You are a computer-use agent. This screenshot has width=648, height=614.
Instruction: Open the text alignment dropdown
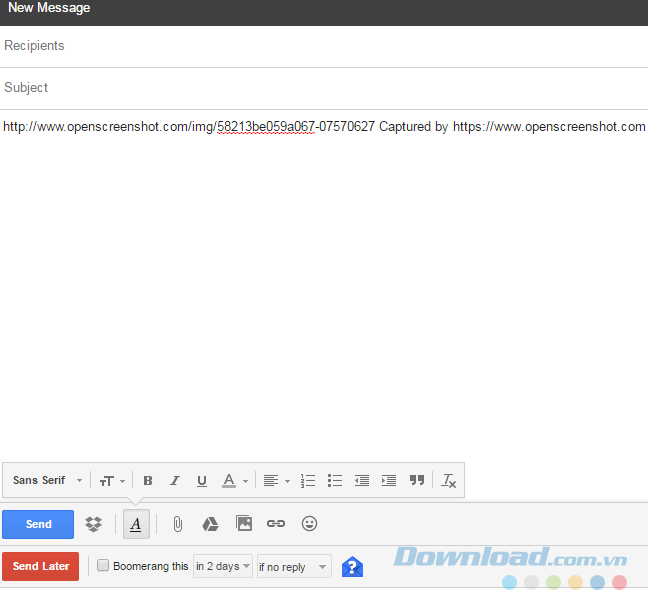tap(276, 481)
